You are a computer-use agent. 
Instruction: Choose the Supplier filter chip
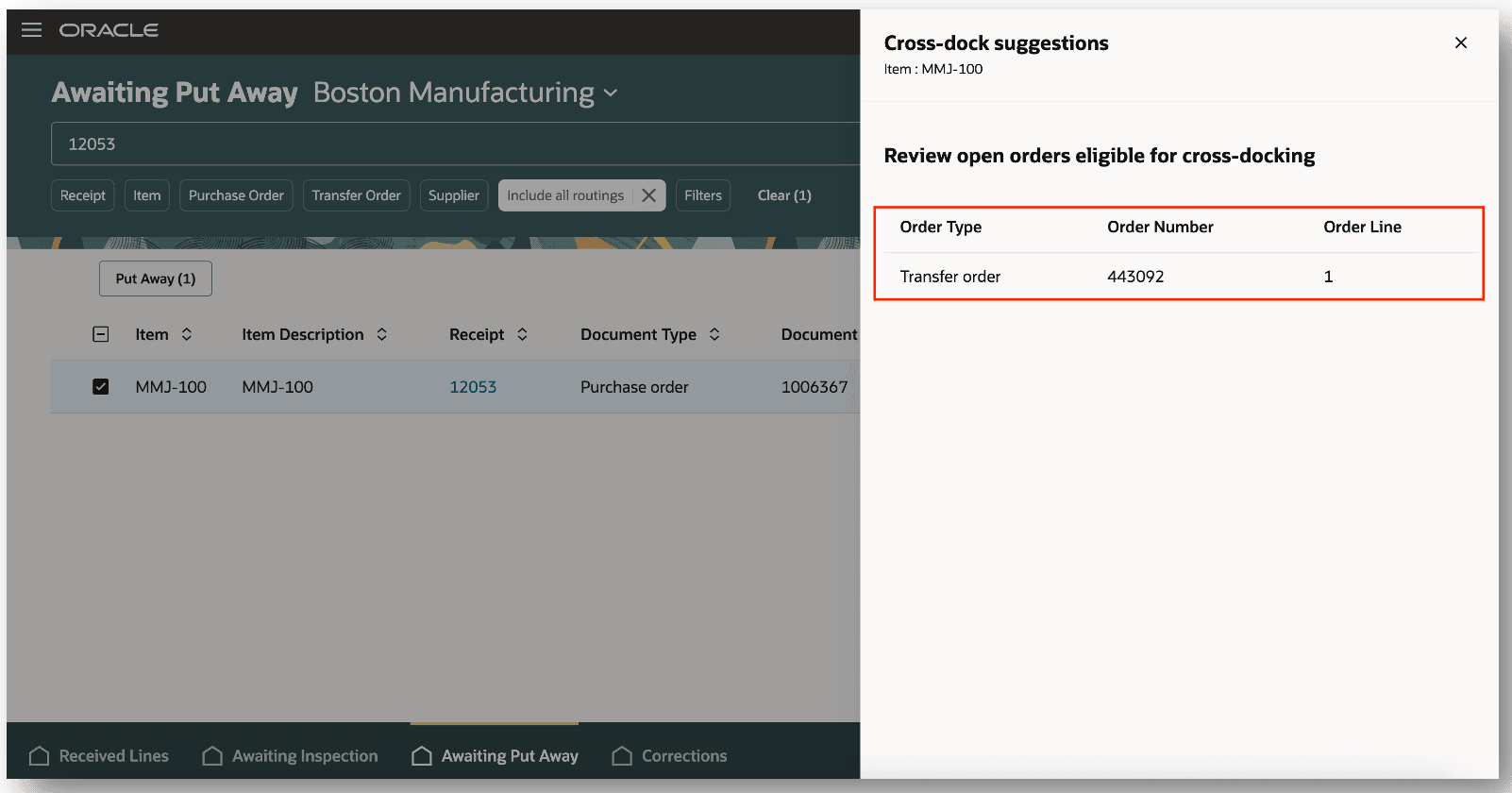coord(454,195)
